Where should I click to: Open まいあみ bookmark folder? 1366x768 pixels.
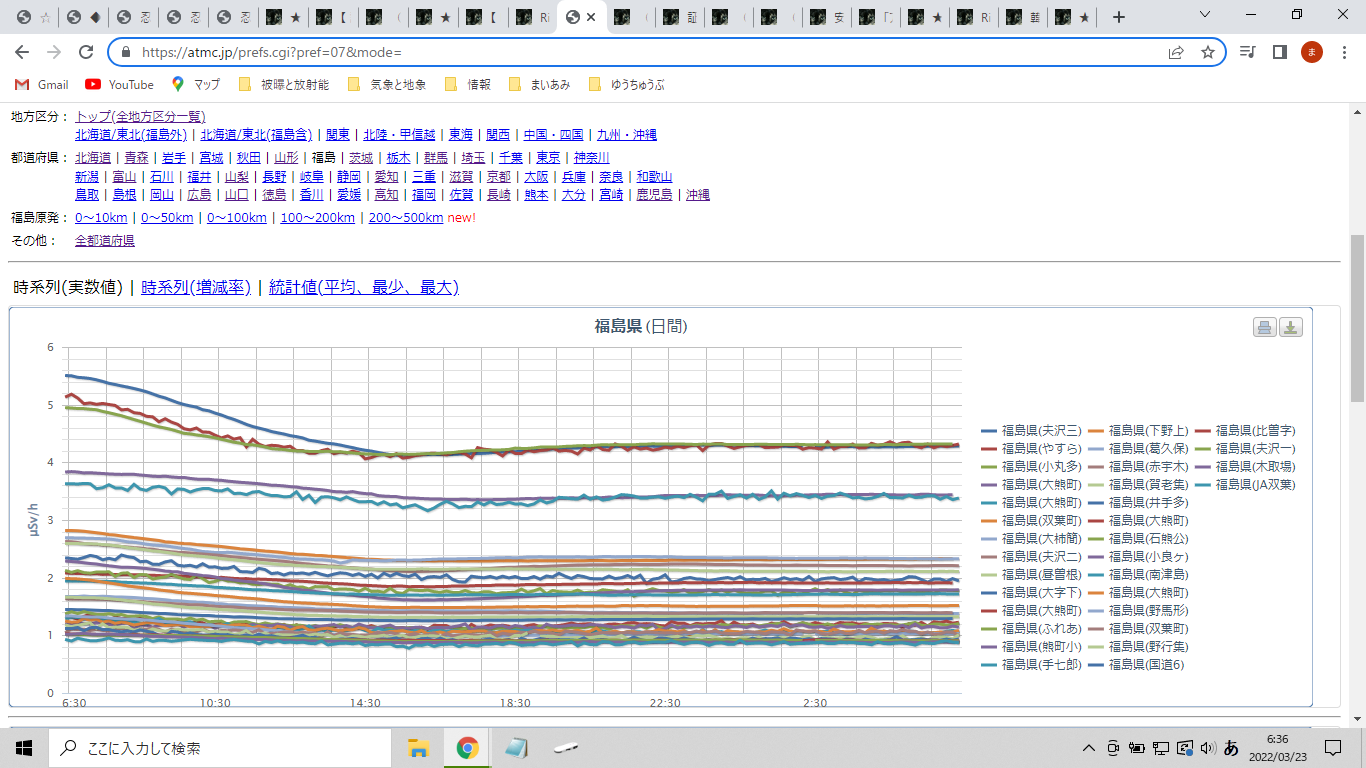point(540,85)
